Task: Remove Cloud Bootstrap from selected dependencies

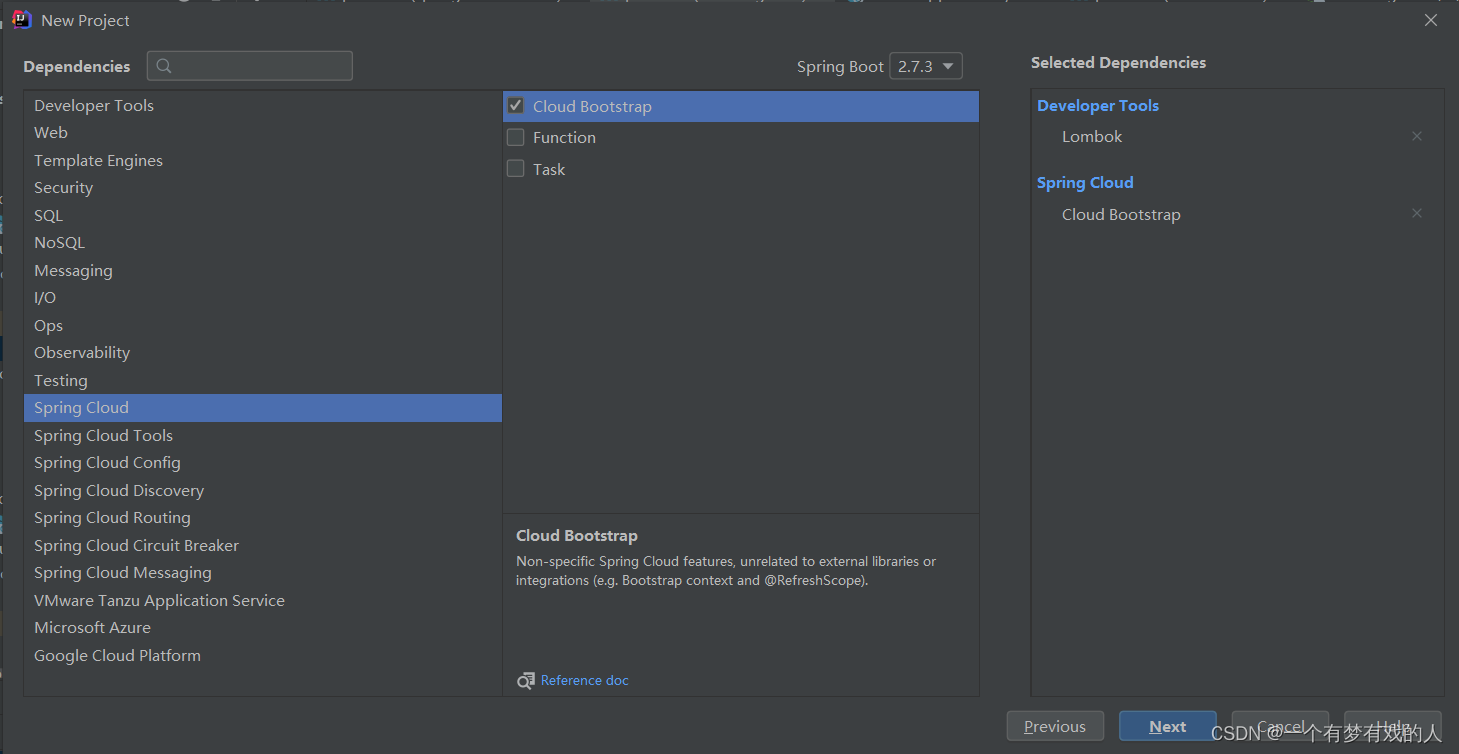Action: point(1416,213)
